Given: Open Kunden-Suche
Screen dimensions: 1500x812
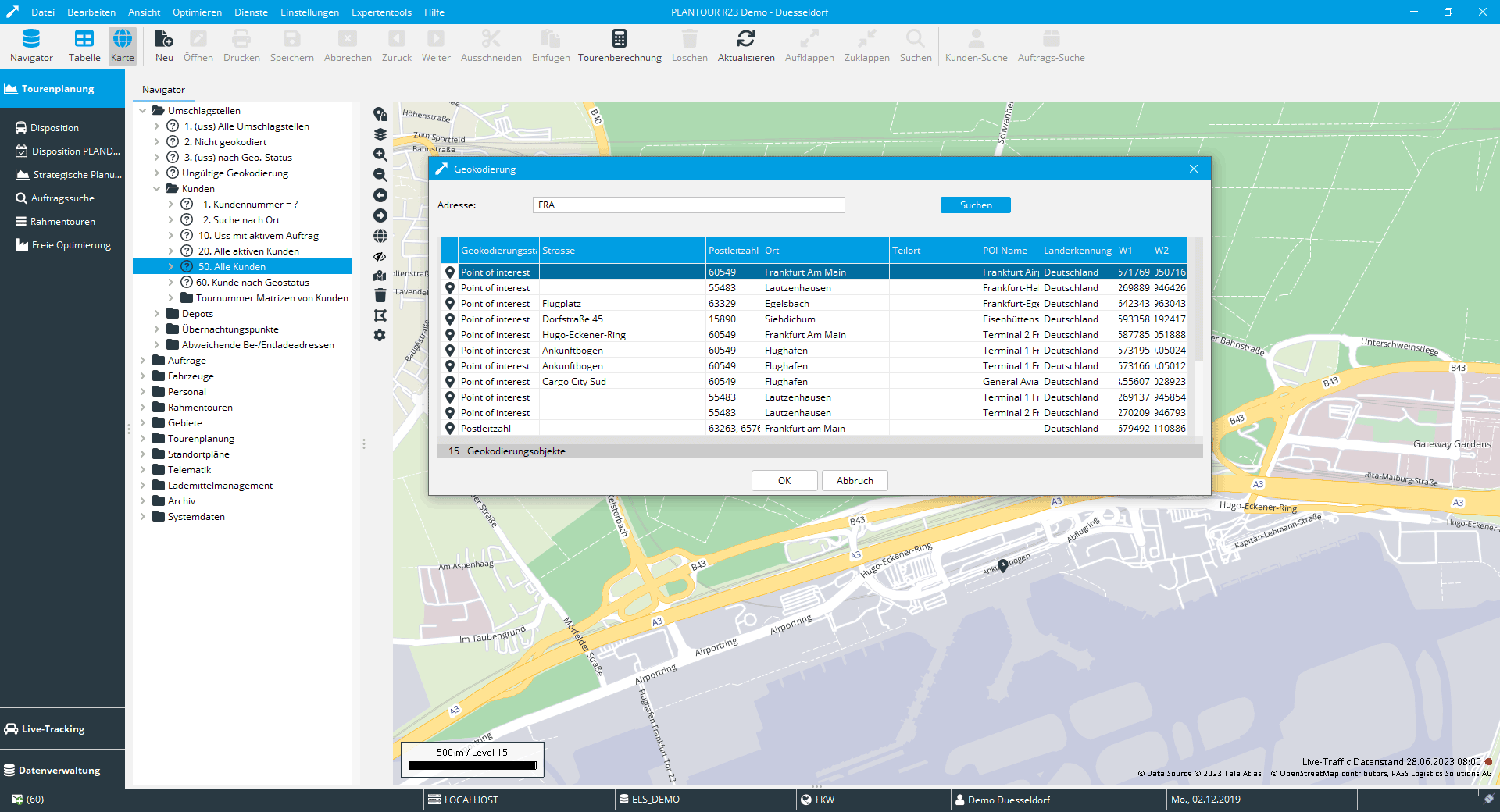Looking at the screenshot, I should pos(976,45).
